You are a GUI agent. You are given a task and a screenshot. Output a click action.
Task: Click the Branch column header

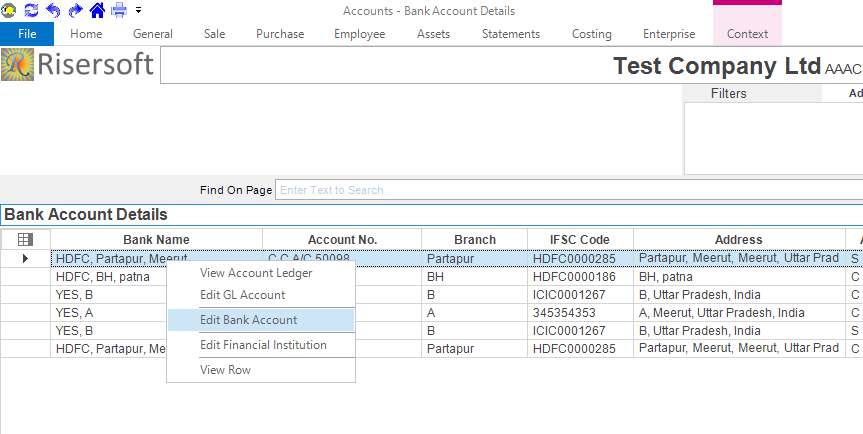click(x=474, y=240)
